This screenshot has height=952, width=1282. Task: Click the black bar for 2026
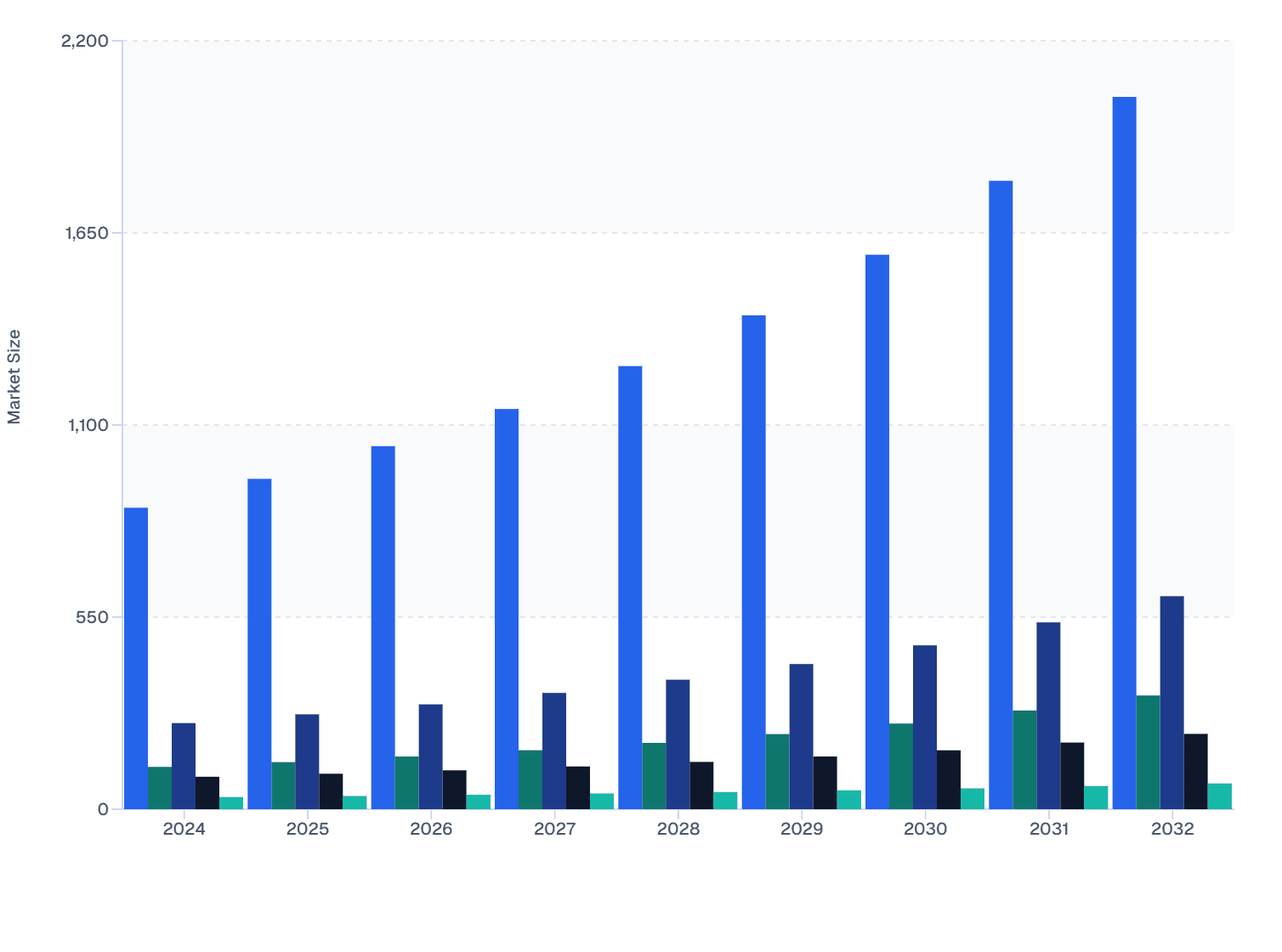454,789
